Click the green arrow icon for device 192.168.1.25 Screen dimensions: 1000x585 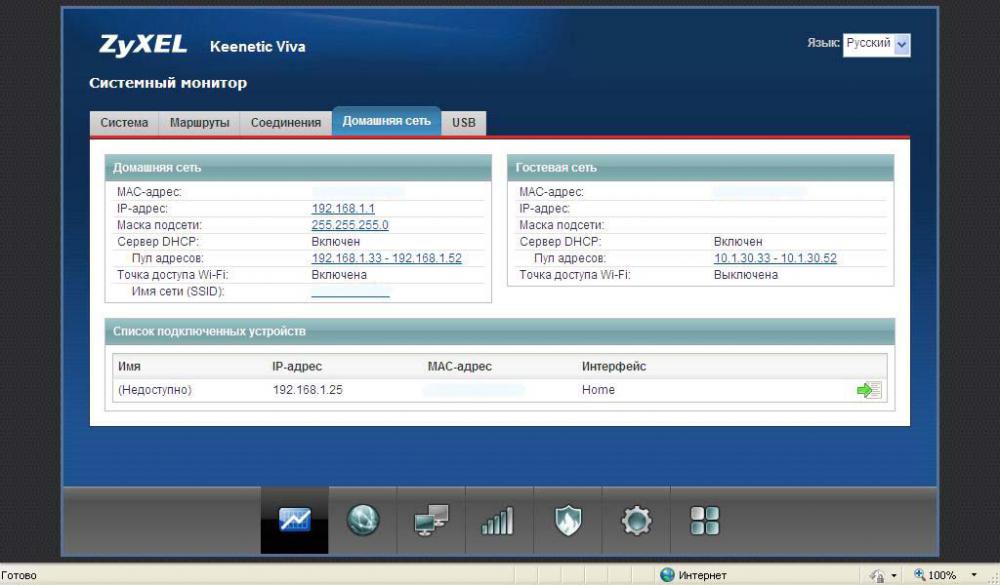pyautogui.click(x=869, y=390)
